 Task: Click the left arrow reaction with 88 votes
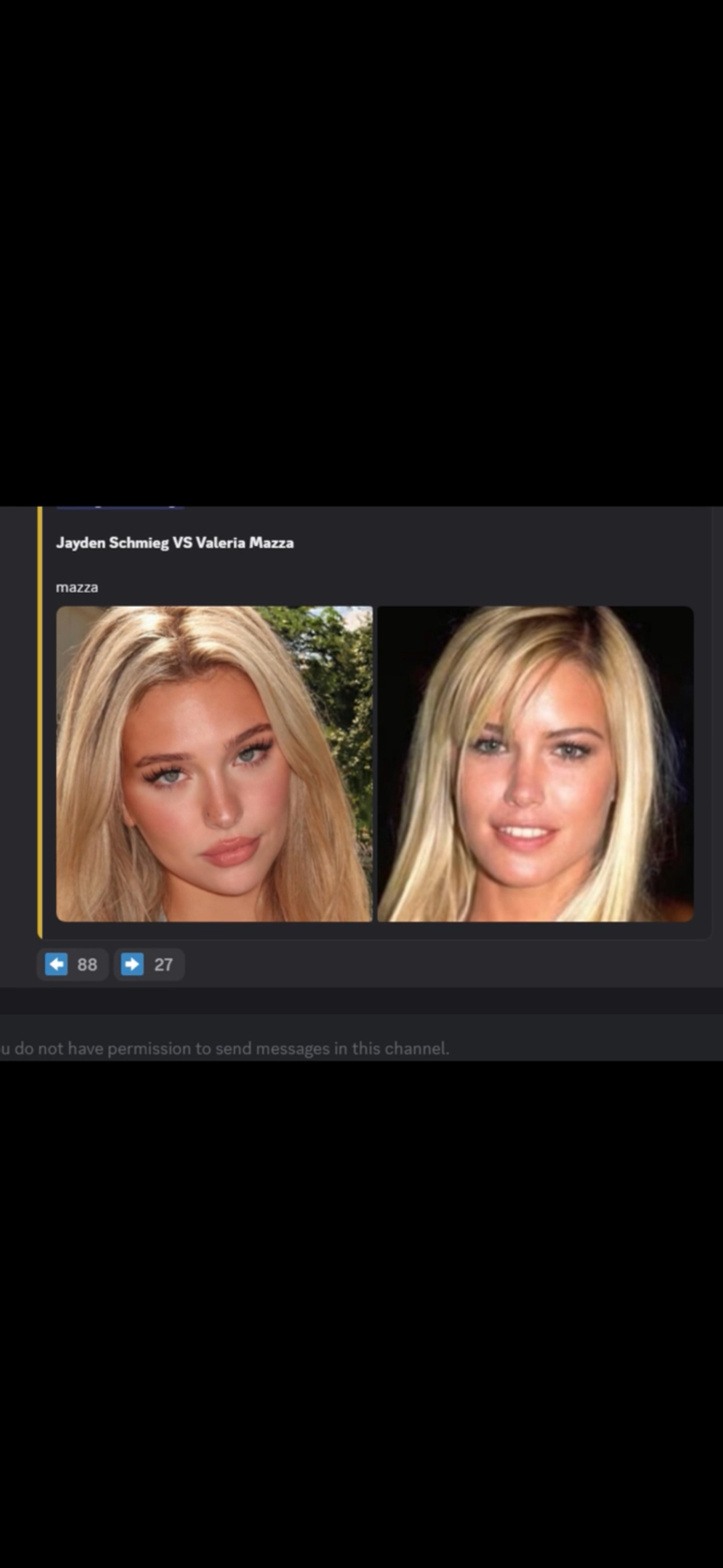pos(72,964)
